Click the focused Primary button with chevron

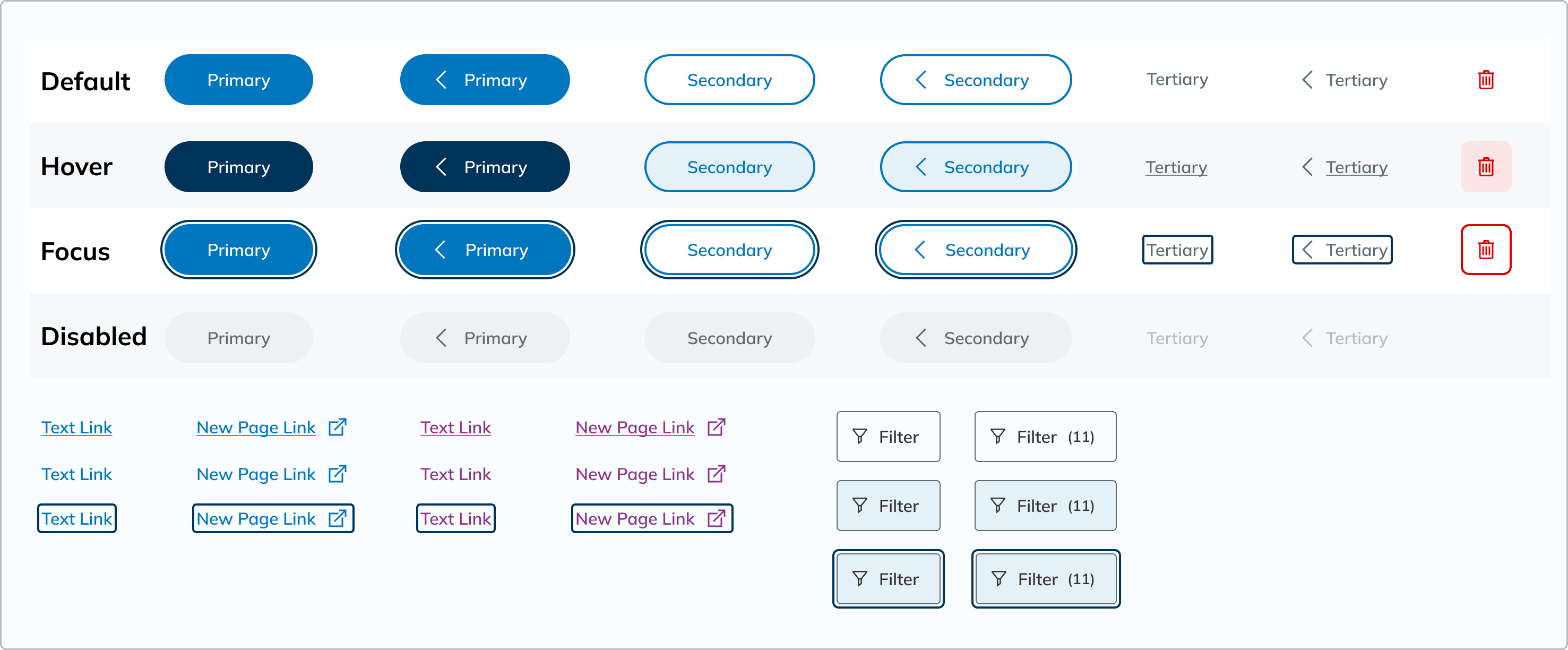(x=485, y=250)
